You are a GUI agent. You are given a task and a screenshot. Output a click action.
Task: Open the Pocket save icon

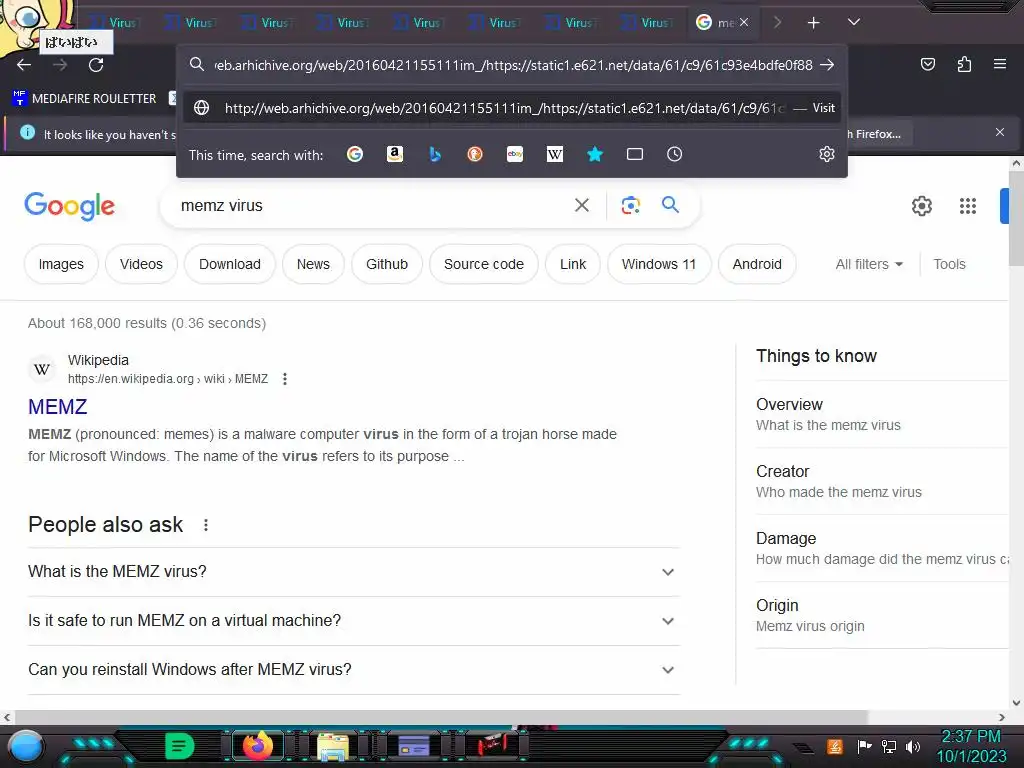coord(927,64)
